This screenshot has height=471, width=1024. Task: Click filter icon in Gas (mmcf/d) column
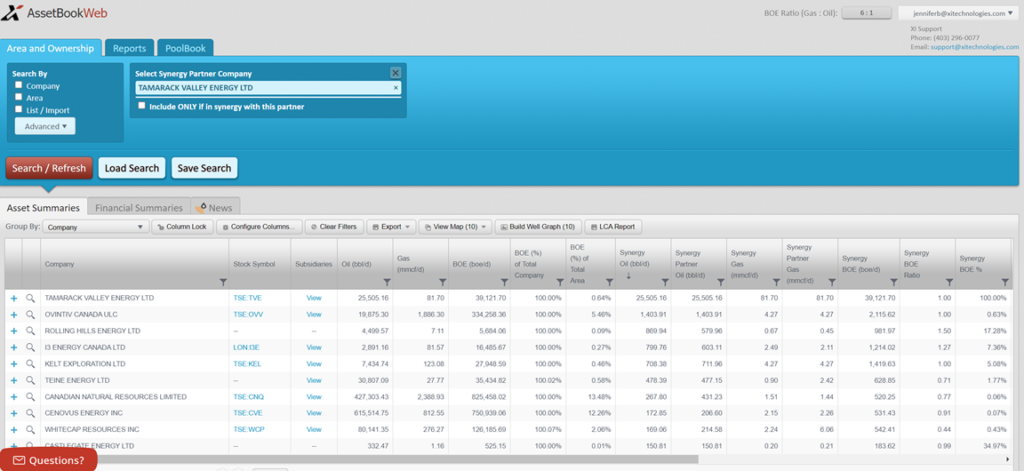point(442,282)
